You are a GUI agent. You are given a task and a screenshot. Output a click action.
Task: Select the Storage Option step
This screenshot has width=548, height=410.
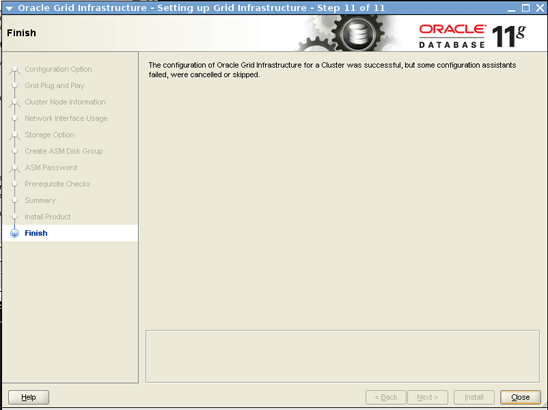[x=49, y=135]
